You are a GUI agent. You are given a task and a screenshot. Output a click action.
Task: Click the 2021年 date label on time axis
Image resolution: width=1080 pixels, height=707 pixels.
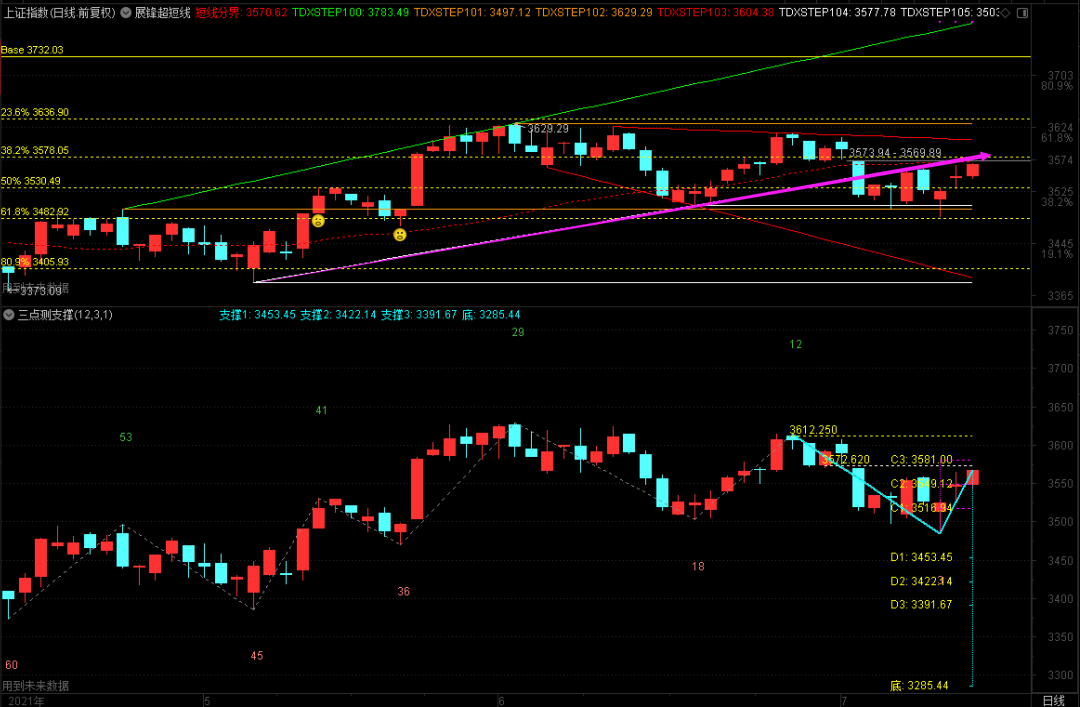(x=24, y=700)
